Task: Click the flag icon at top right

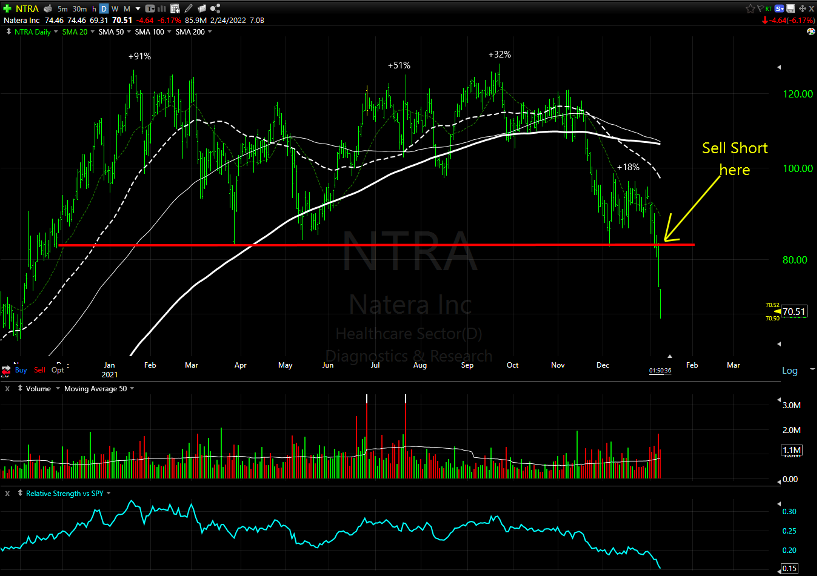Action: tap(760, 8)
